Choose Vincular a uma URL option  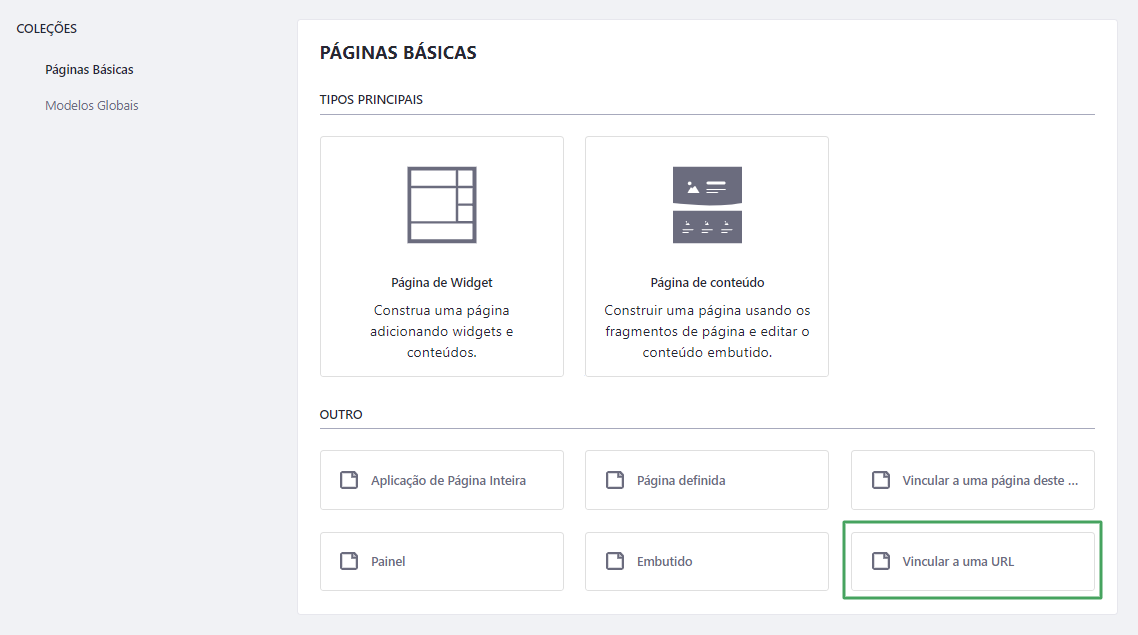(973, 561)
